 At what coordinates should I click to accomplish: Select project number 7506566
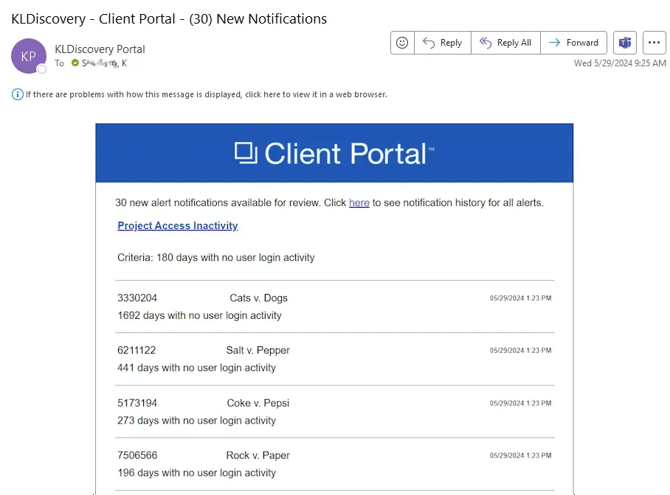137,455
